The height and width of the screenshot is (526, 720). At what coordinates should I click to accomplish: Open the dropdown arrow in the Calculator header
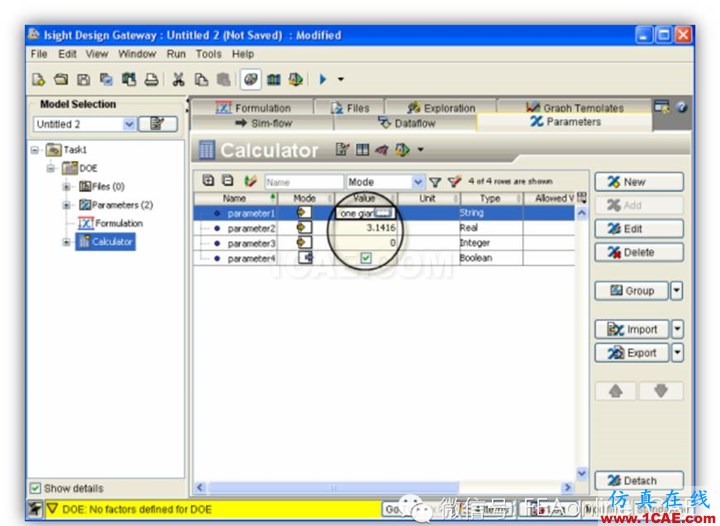(x=420, y=150)
